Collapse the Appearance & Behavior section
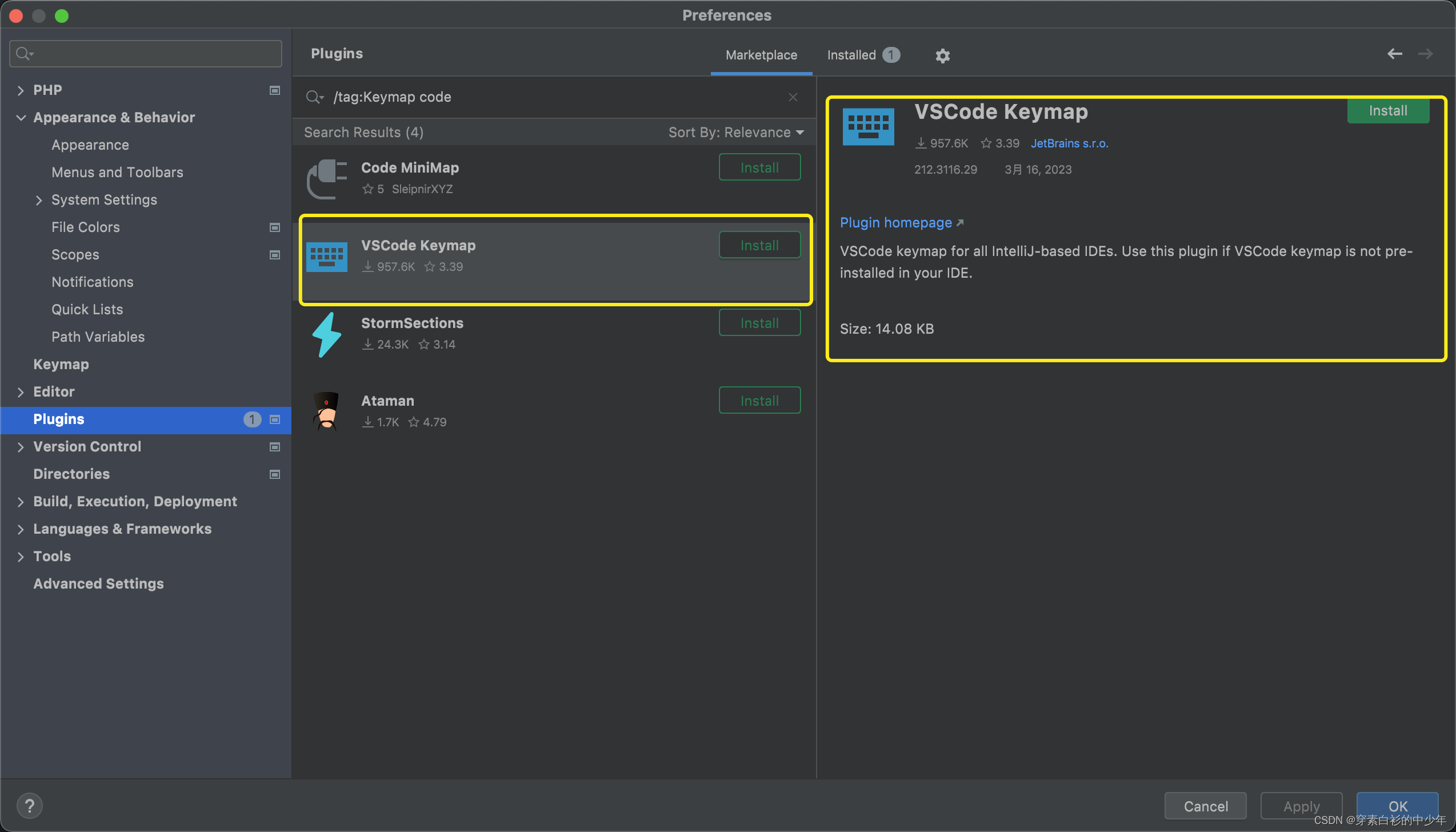This screenshot has width=1456, height=832. coord(21,118)
